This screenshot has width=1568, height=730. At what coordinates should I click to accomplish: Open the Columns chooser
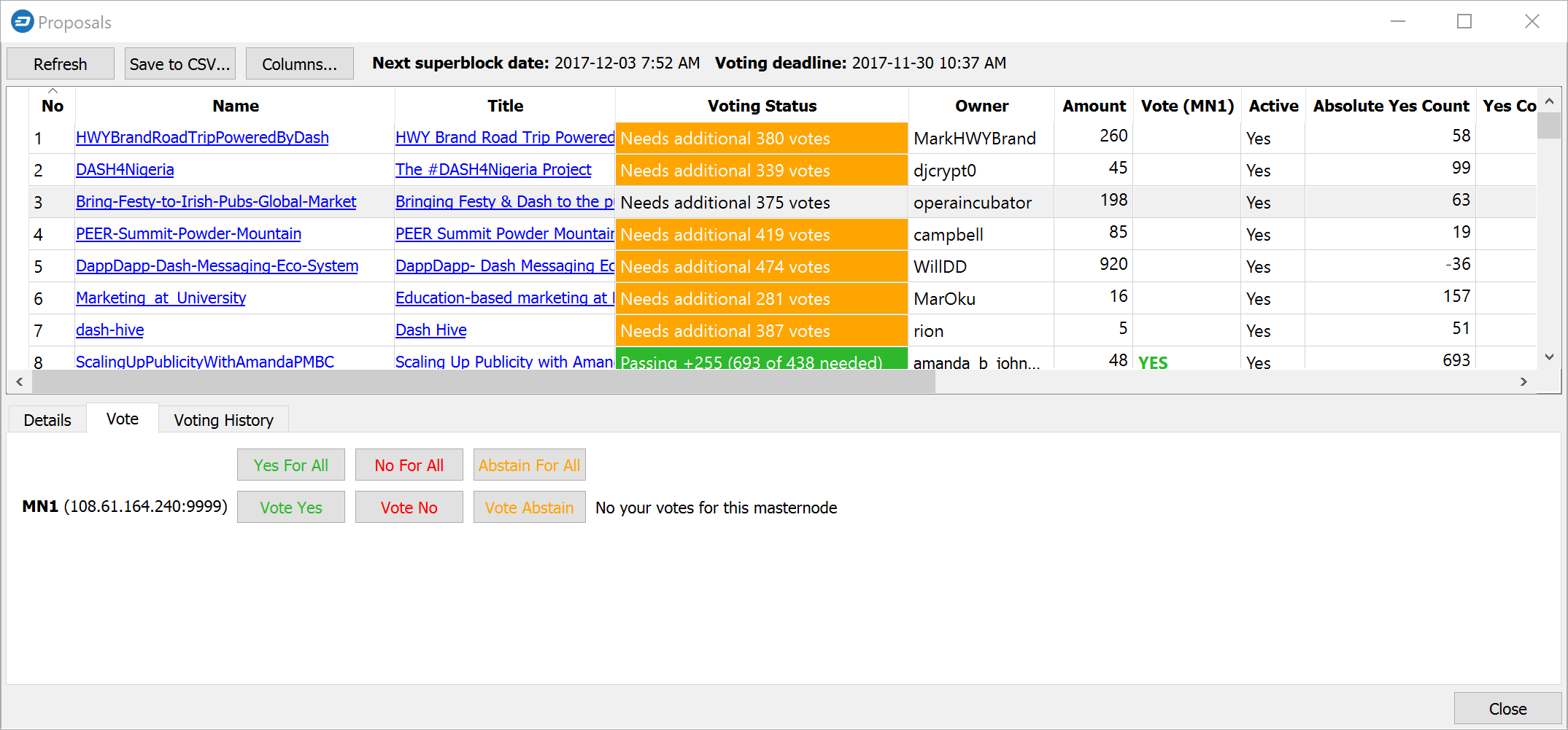299,64
